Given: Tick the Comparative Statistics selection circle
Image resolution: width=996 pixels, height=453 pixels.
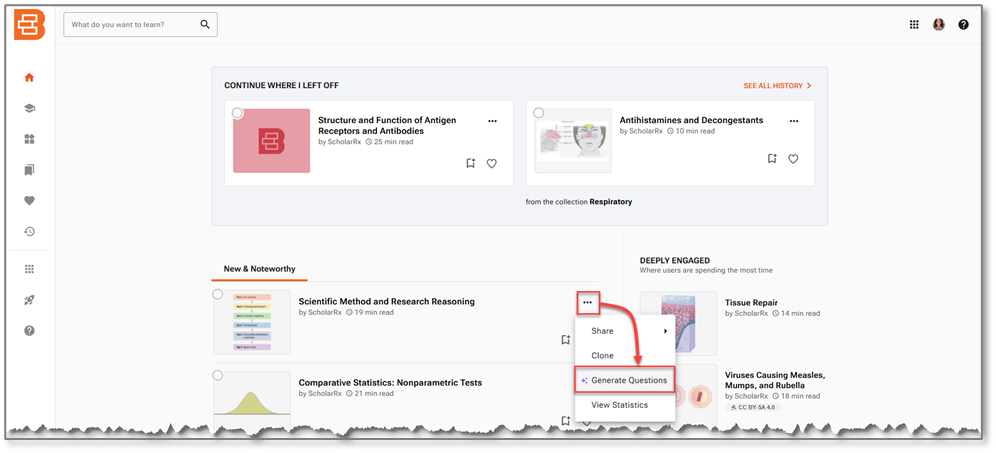Looking at the screenshot, I should coord(218,375).
